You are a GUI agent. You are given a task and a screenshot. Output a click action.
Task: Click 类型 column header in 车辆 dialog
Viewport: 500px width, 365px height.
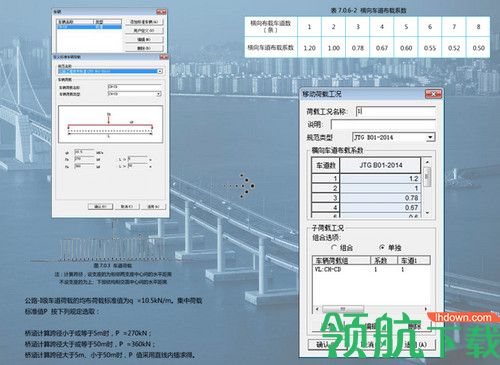108,22
